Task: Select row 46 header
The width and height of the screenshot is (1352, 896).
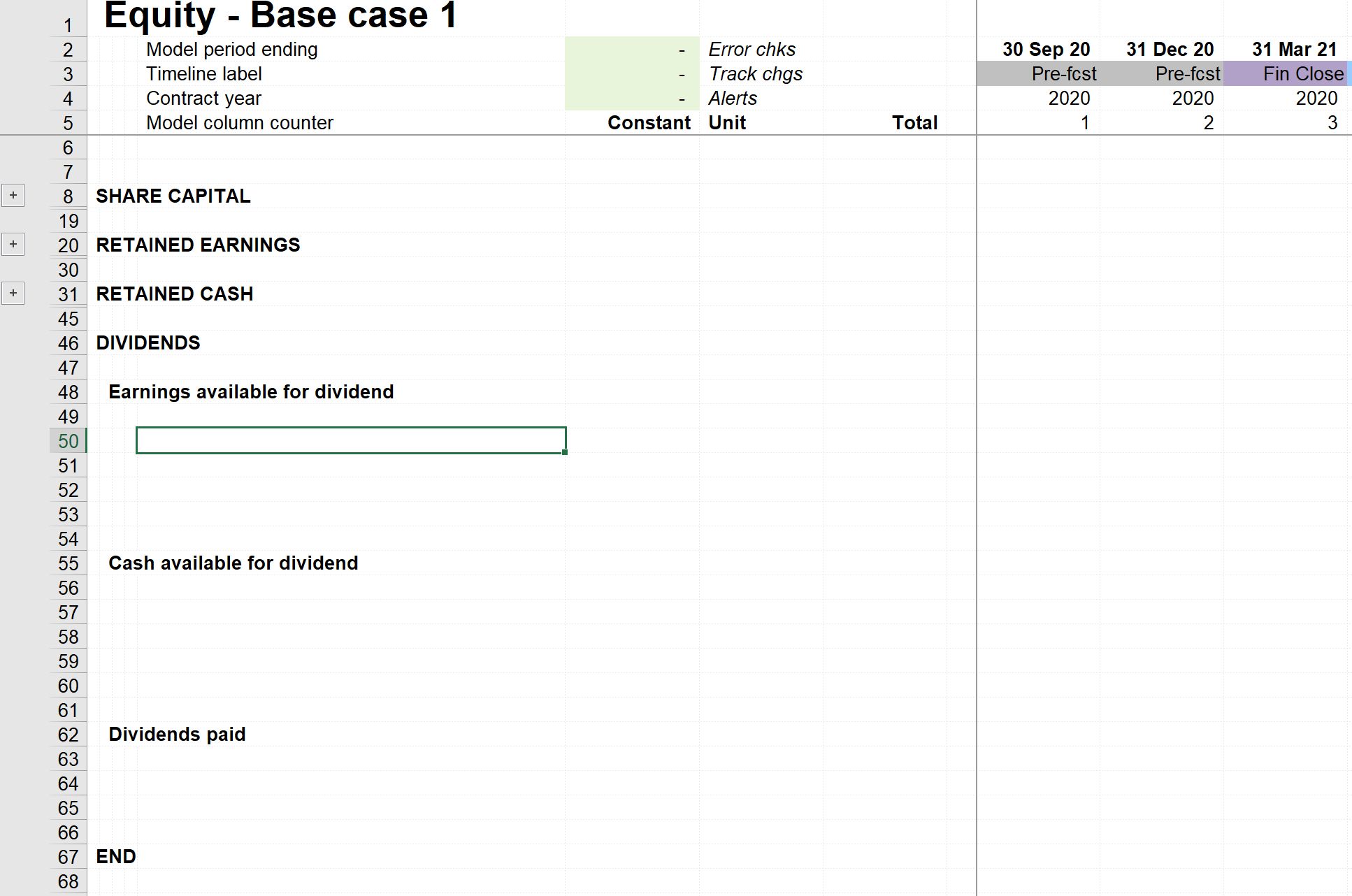Action: pyautogui.click(x=68, y=343)
